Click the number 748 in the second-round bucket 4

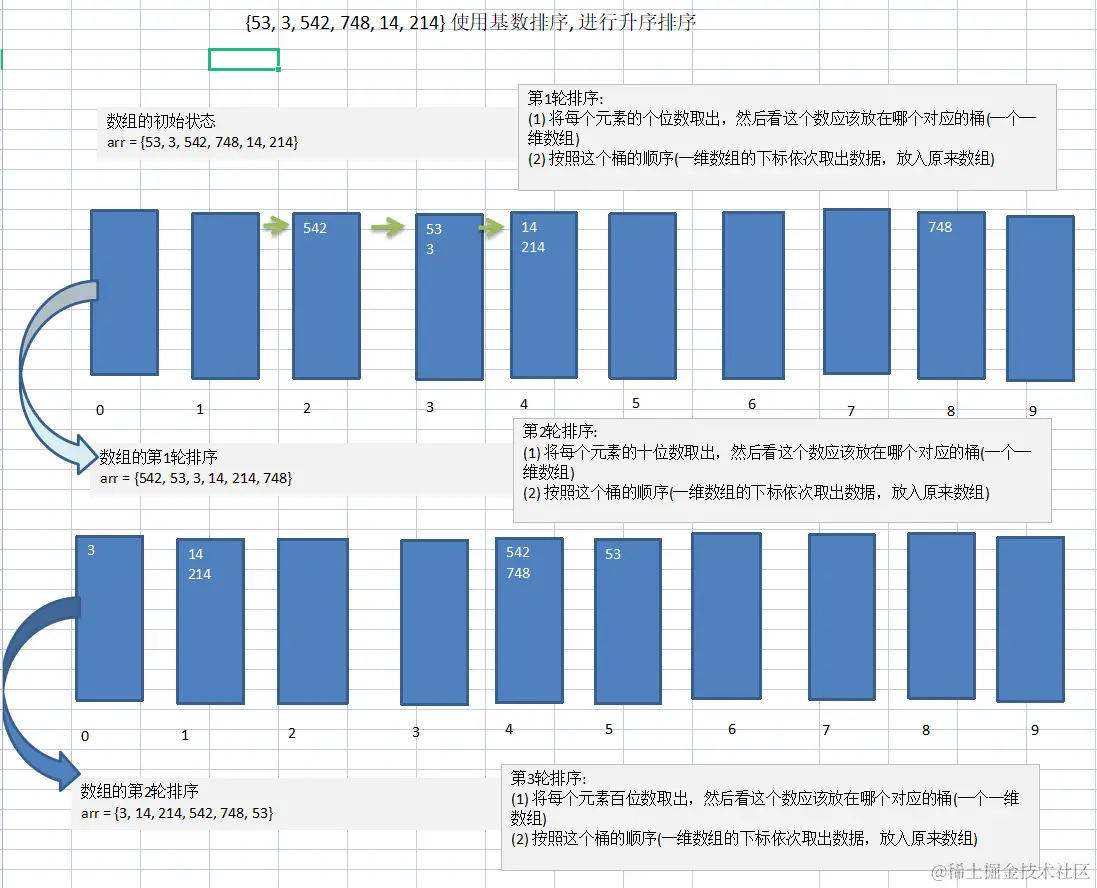click(518, 573)
